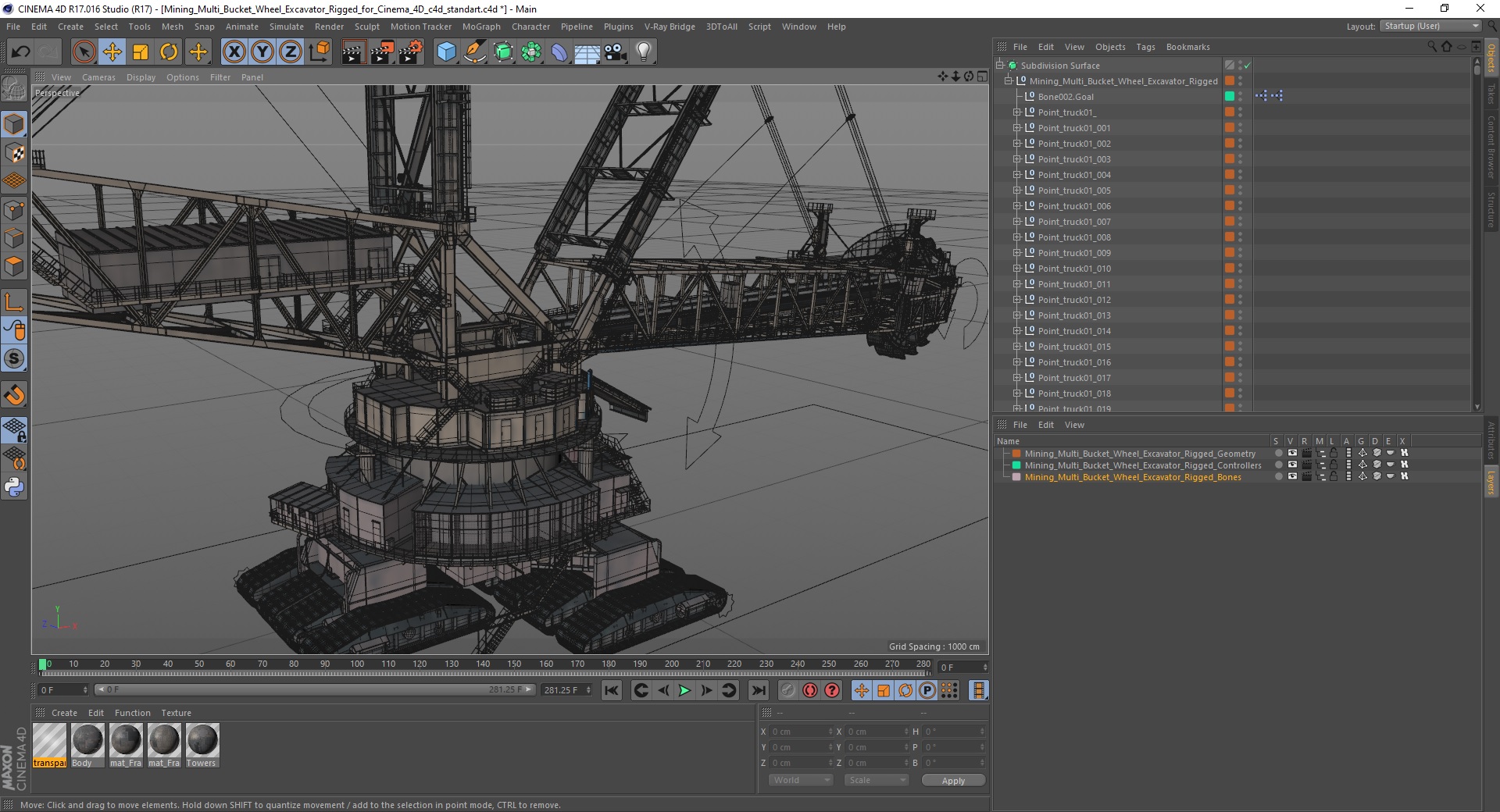Viewport: 1500px width, 812px height.
Task: Select the Move tool in toolbar
Action: [112, 52]
